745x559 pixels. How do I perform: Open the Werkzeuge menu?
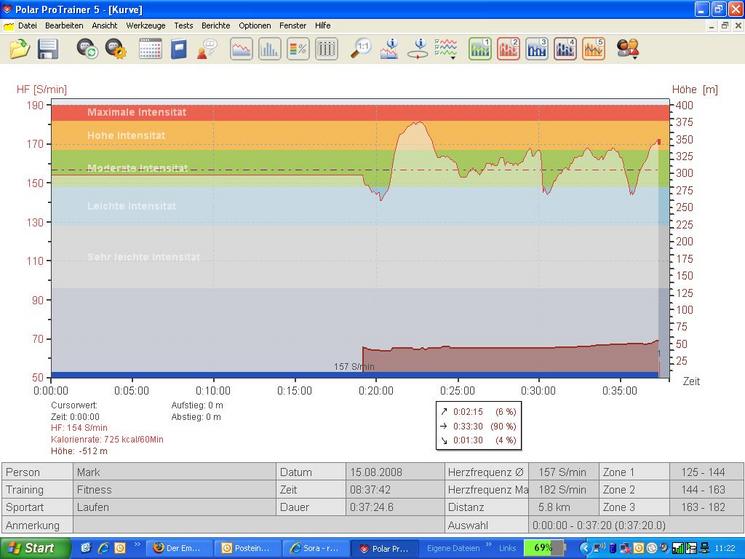(145, 24)
